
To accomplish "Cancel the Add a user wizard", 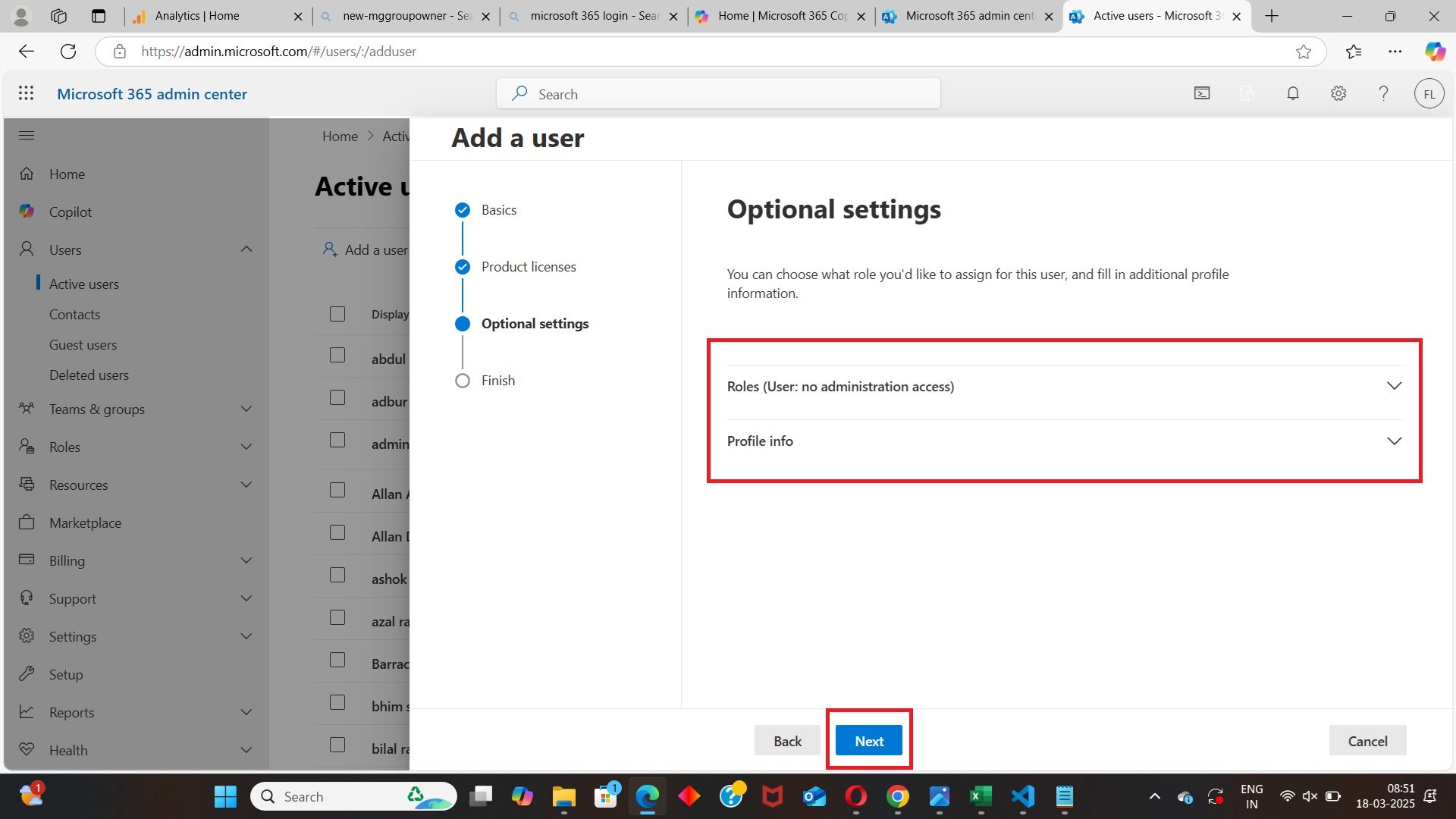I will pos(1367,741).
